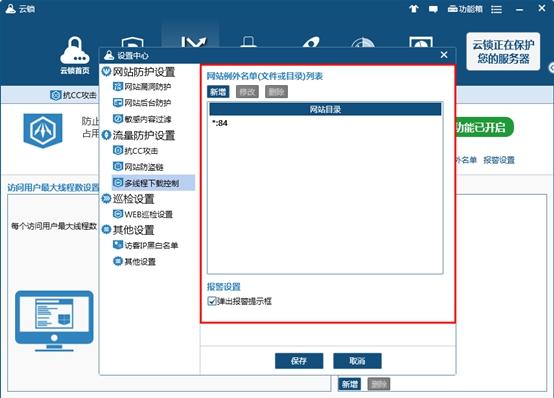Open the skin T-shirt icon in title bar

coord(414,8)
